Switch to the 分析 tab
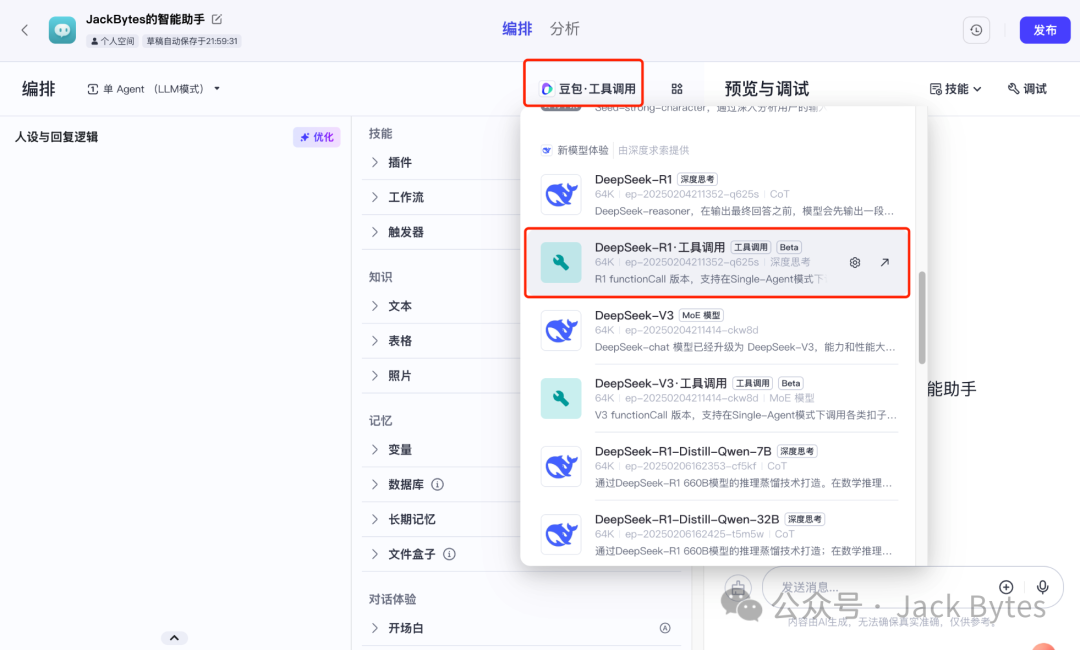1080x650 pixels. [565, 29]
